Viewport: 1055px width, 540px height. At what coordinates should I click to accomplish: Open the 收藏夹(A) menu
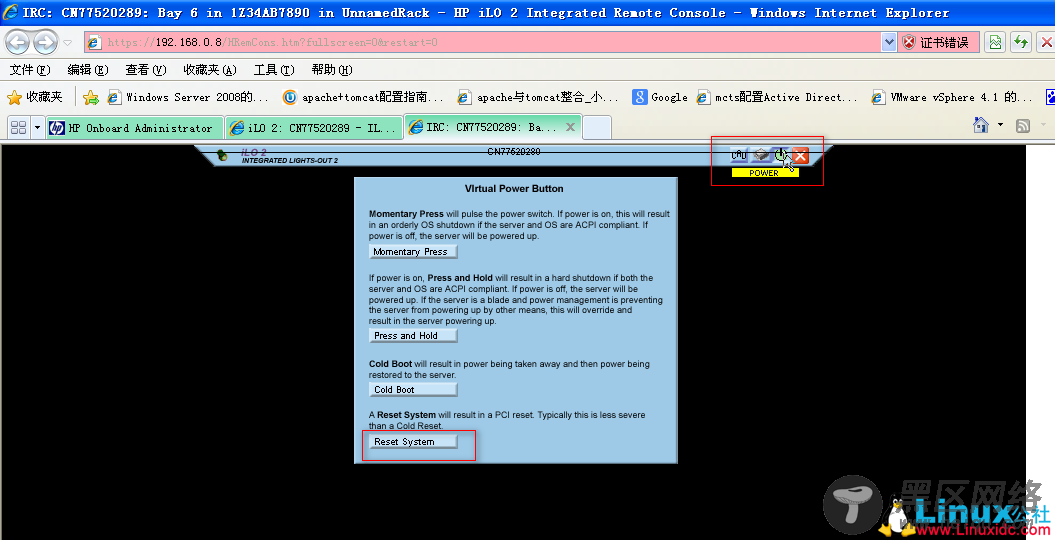point(210,70)
